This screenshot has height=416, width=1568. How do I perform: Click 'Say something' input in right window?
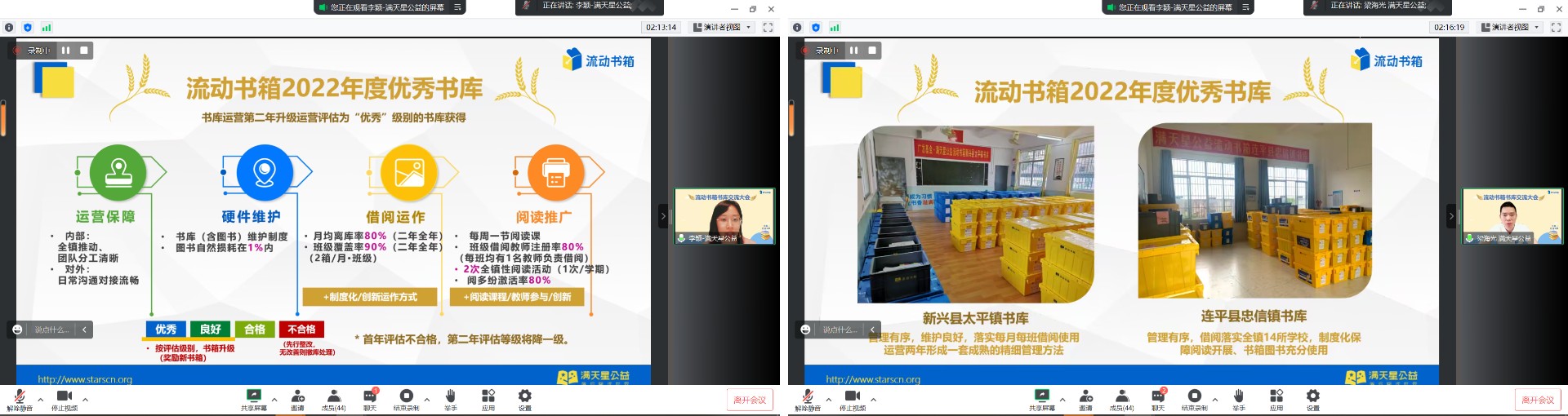point(840,330)
